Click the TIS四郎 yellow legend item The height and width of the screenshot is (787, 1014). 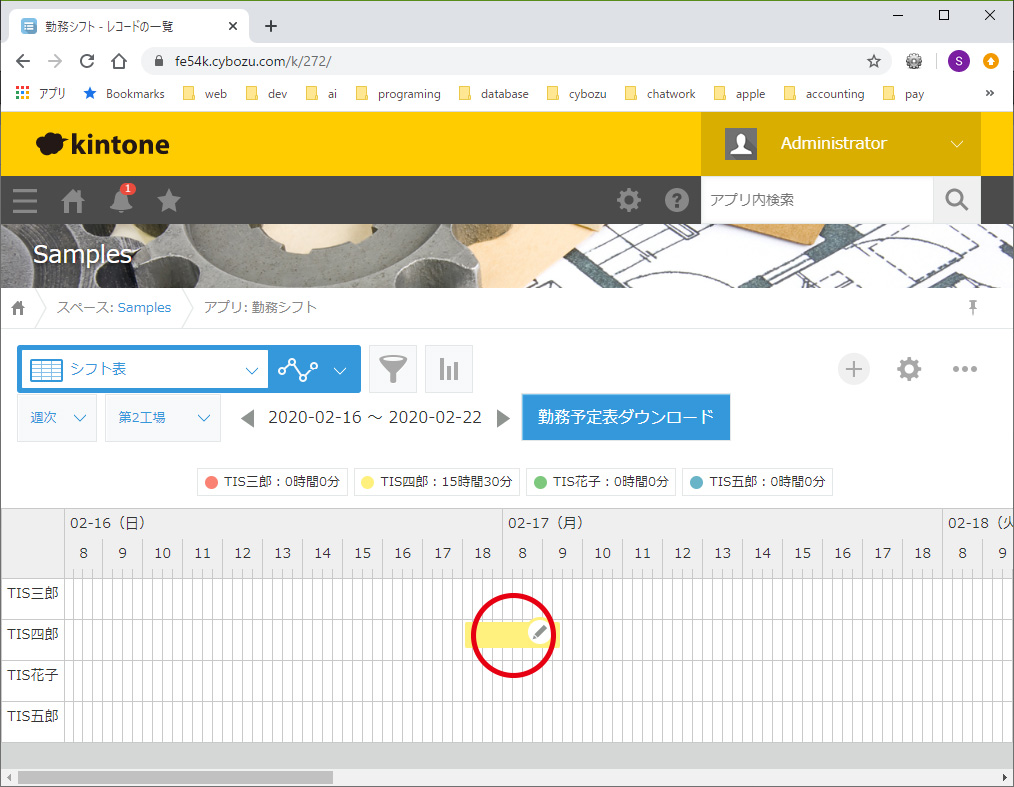point(437,482)
